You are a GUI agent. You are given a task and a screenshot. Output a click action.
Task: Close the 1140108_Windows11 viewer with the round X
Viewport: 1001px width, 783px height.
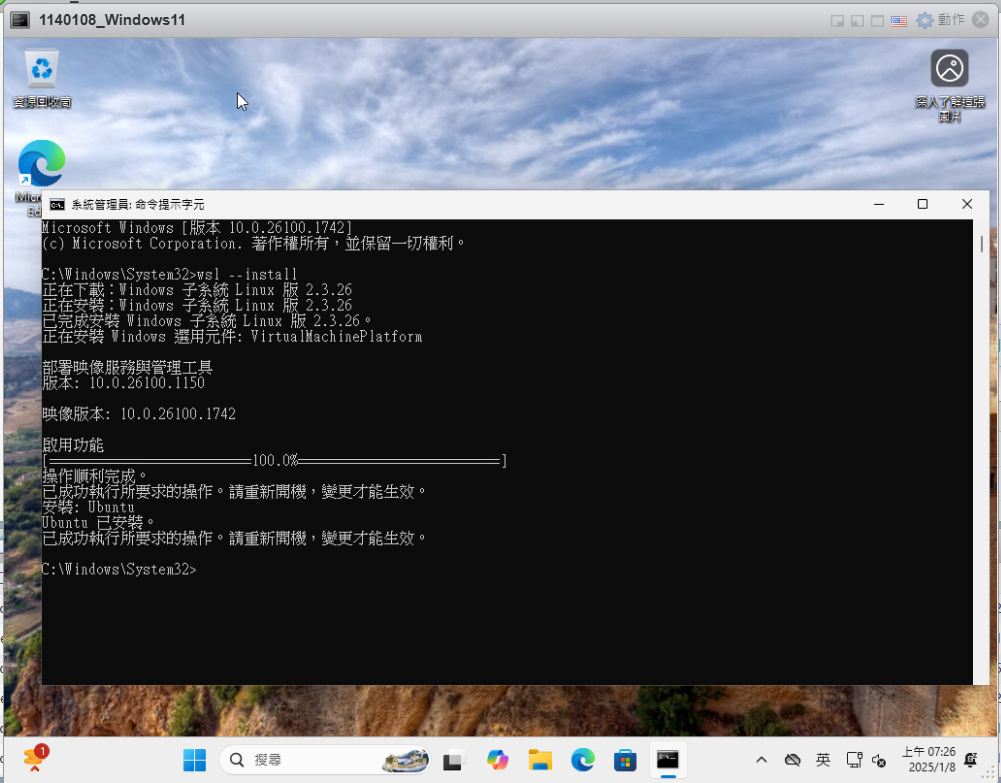981,20
